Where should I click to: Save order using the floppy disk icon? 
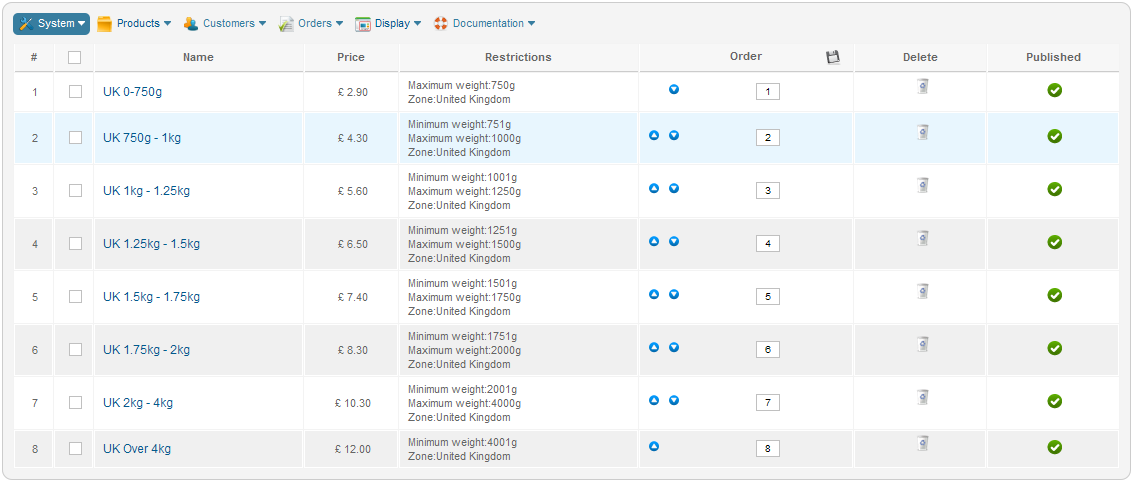tap(833, 57)
